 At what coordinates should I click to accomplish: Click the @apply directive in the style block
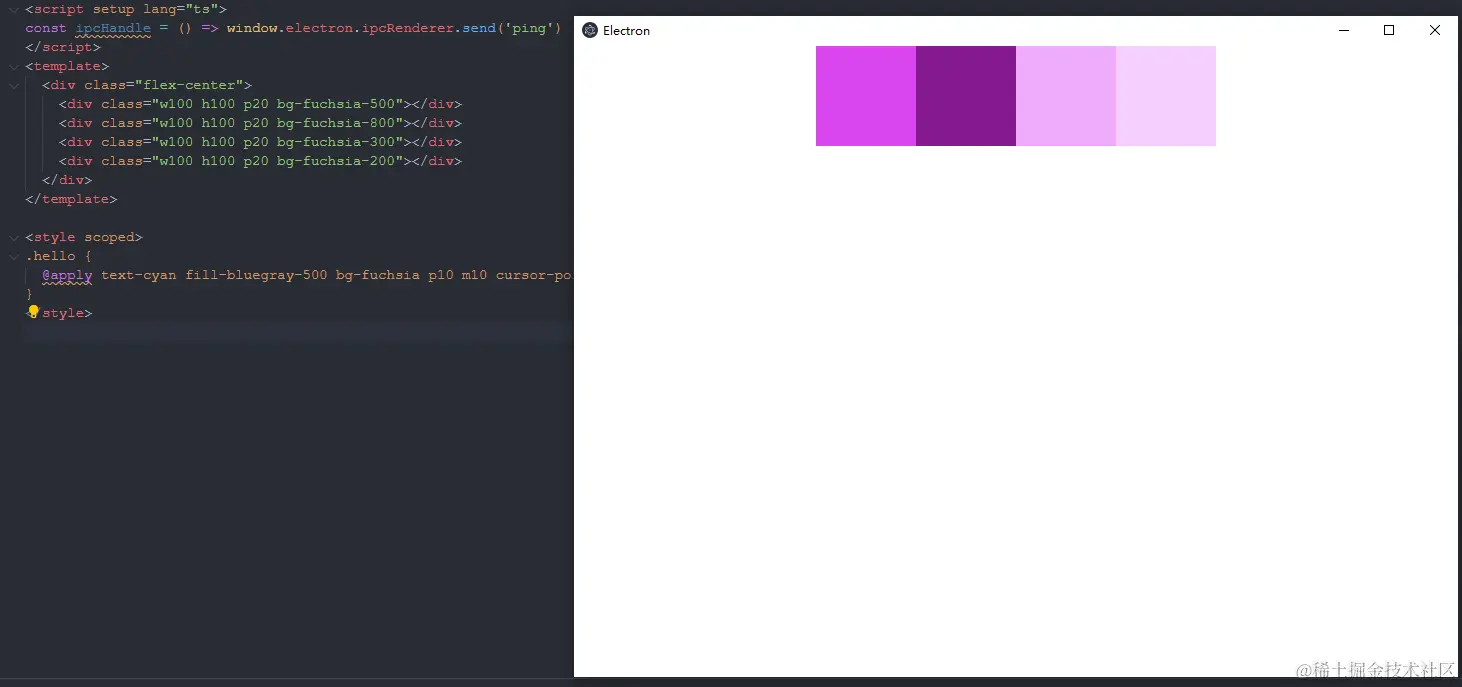coord(67,275)
